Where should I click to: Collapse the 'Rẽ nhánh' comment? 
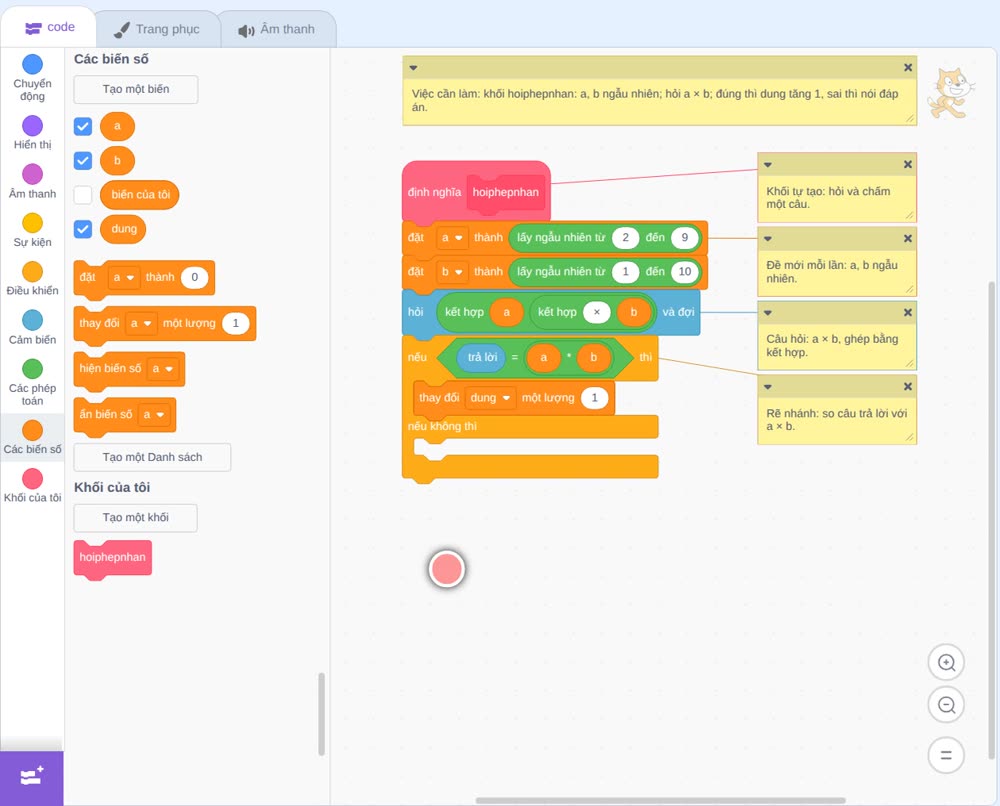(768, 386)
